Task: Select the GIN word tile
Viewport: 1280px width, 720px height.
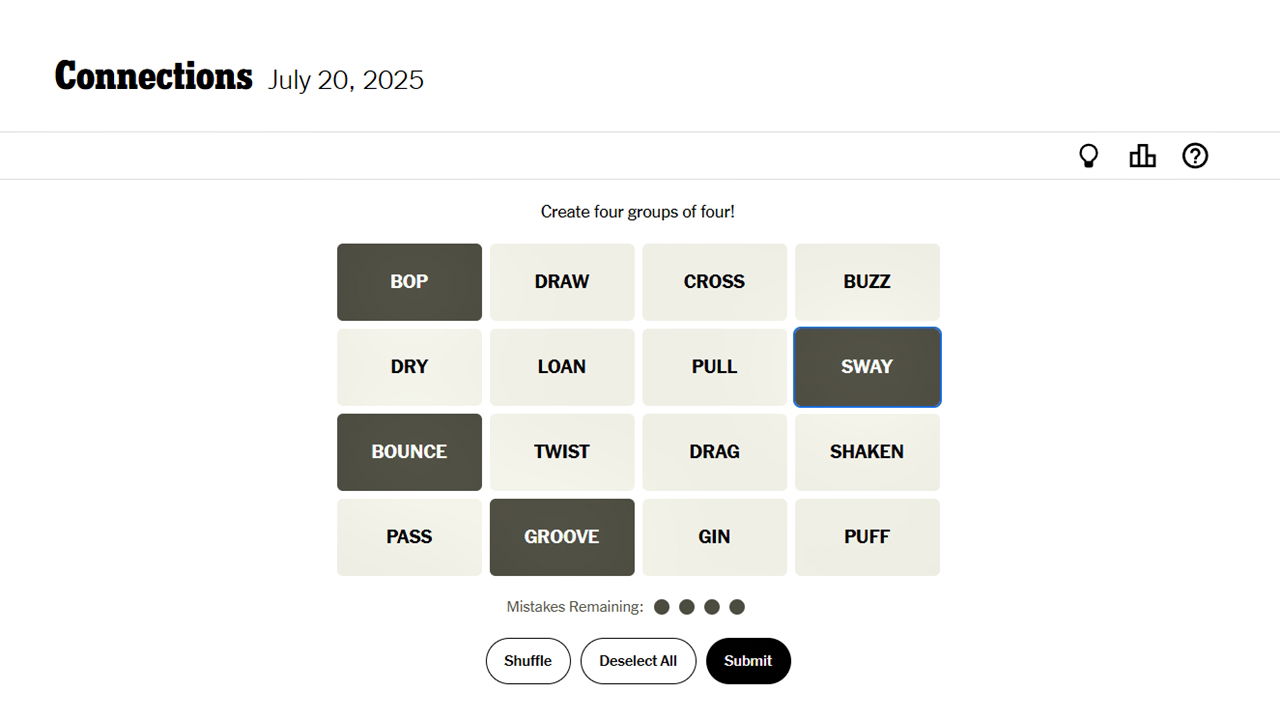Action: [x=714, y=537]
